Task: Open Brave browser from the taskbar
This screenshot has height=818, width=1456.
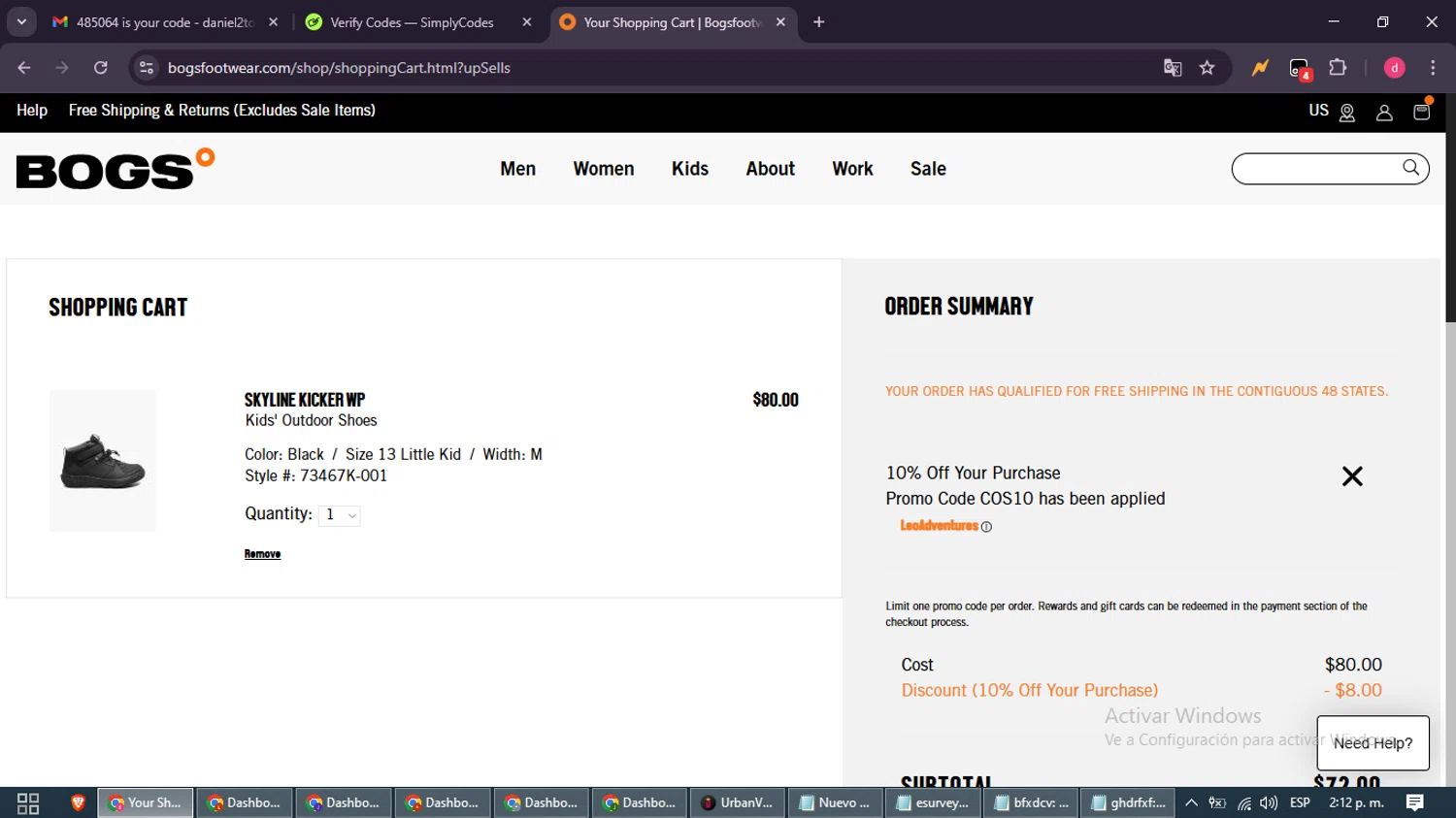Action: 79,803
